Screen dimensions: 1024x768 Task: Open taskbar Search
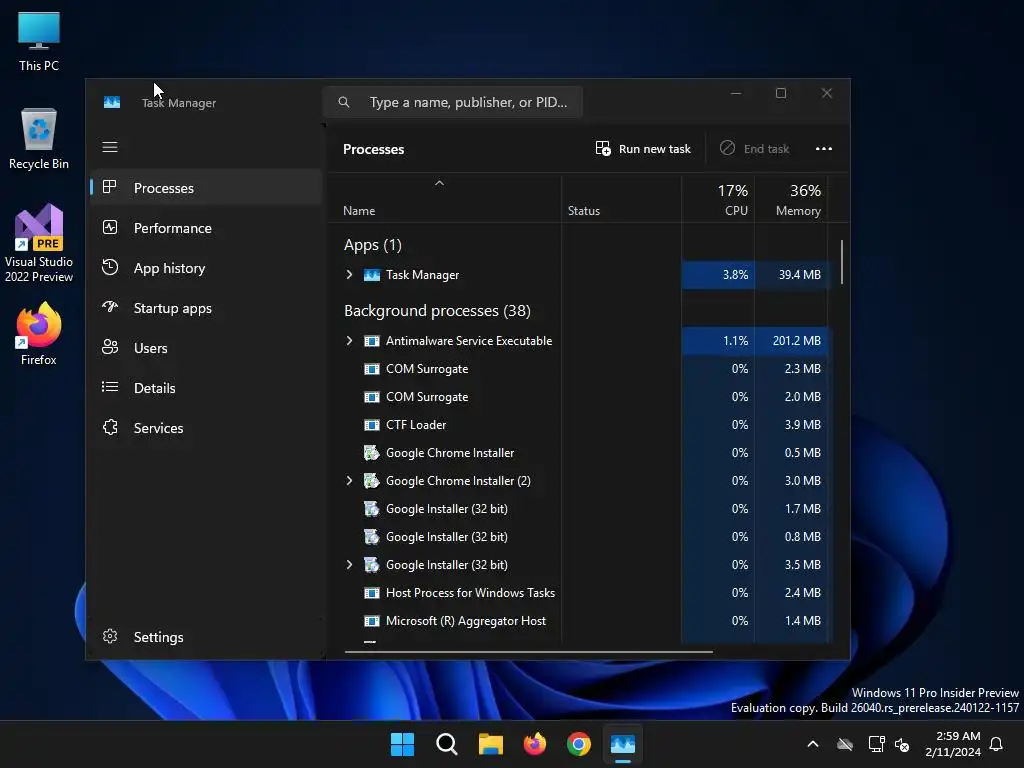pos(447,744)
